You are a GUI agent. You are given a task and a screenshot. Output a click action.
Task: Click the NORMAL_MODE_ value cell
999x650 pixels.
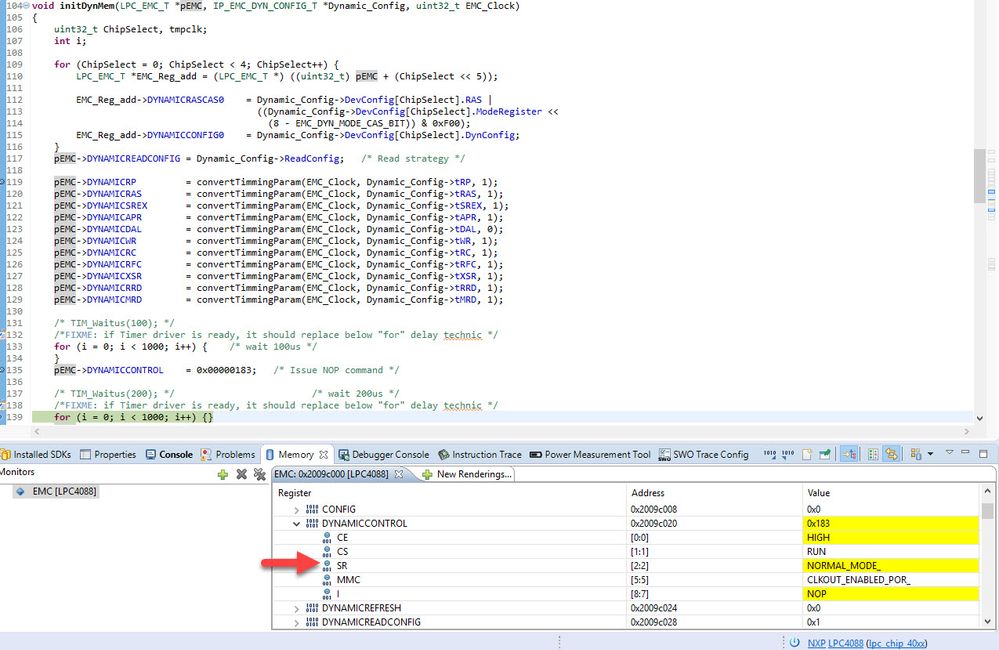pyautogui.click(x=891, y=565)
